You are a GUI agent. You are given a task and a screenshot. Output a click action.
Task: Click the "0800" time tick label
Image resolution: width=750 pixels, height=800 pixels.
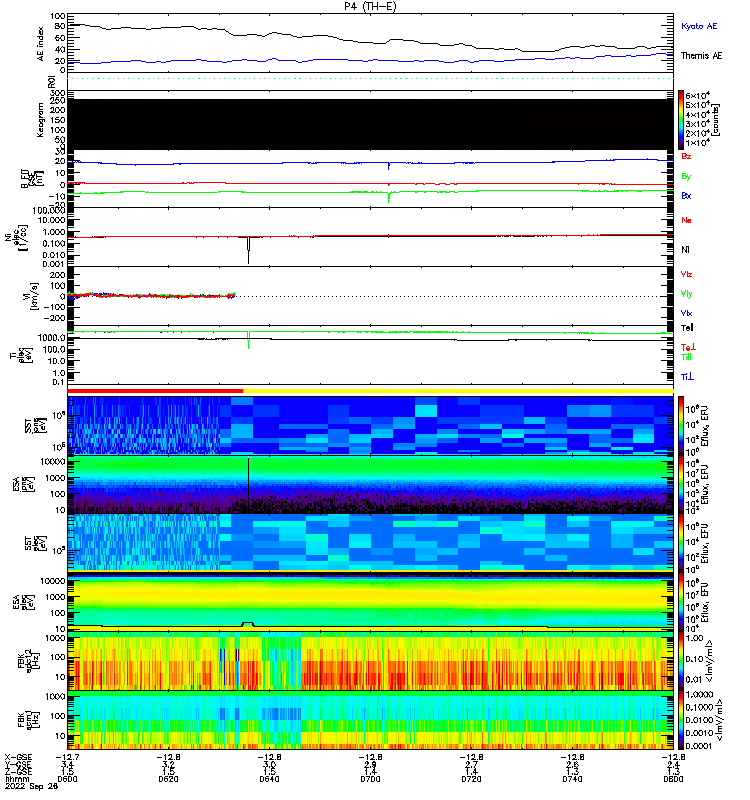click(673, 779)
